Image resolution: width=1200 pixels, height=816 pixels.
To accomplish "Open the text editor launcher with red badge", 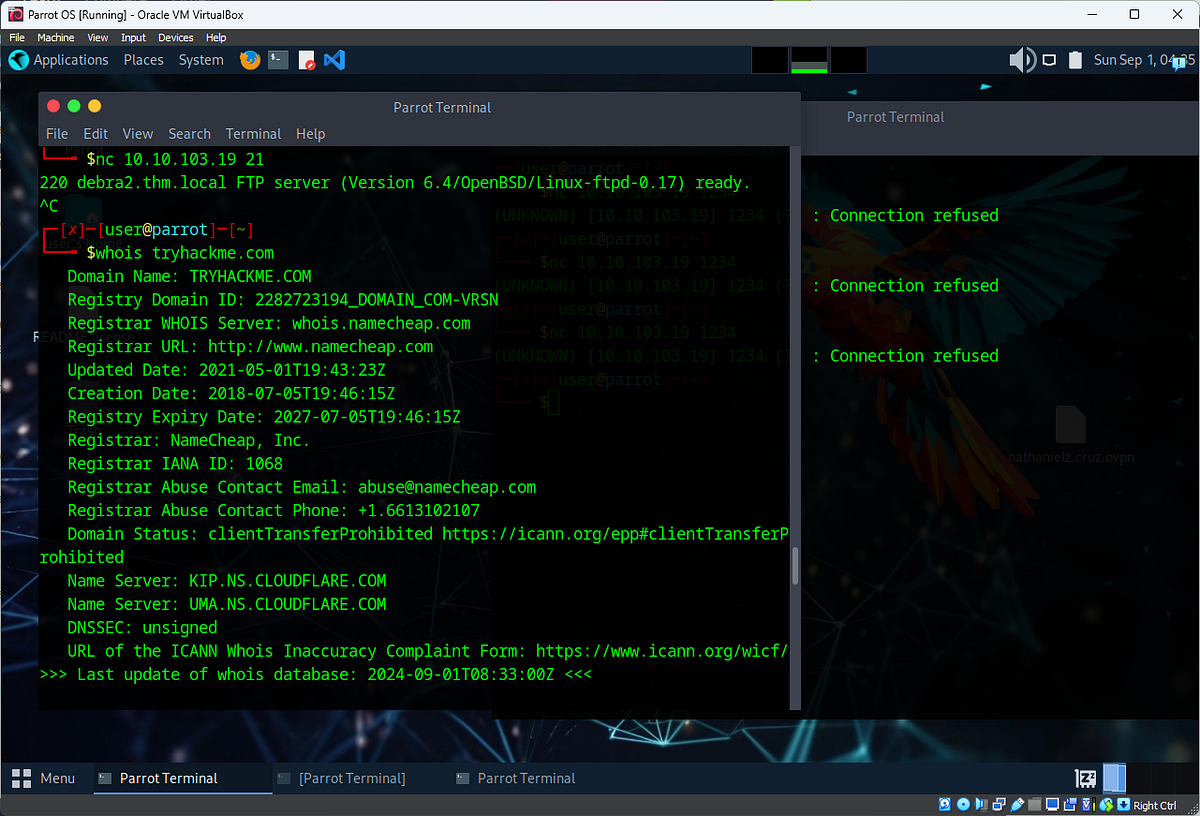I will click(307, 60).
